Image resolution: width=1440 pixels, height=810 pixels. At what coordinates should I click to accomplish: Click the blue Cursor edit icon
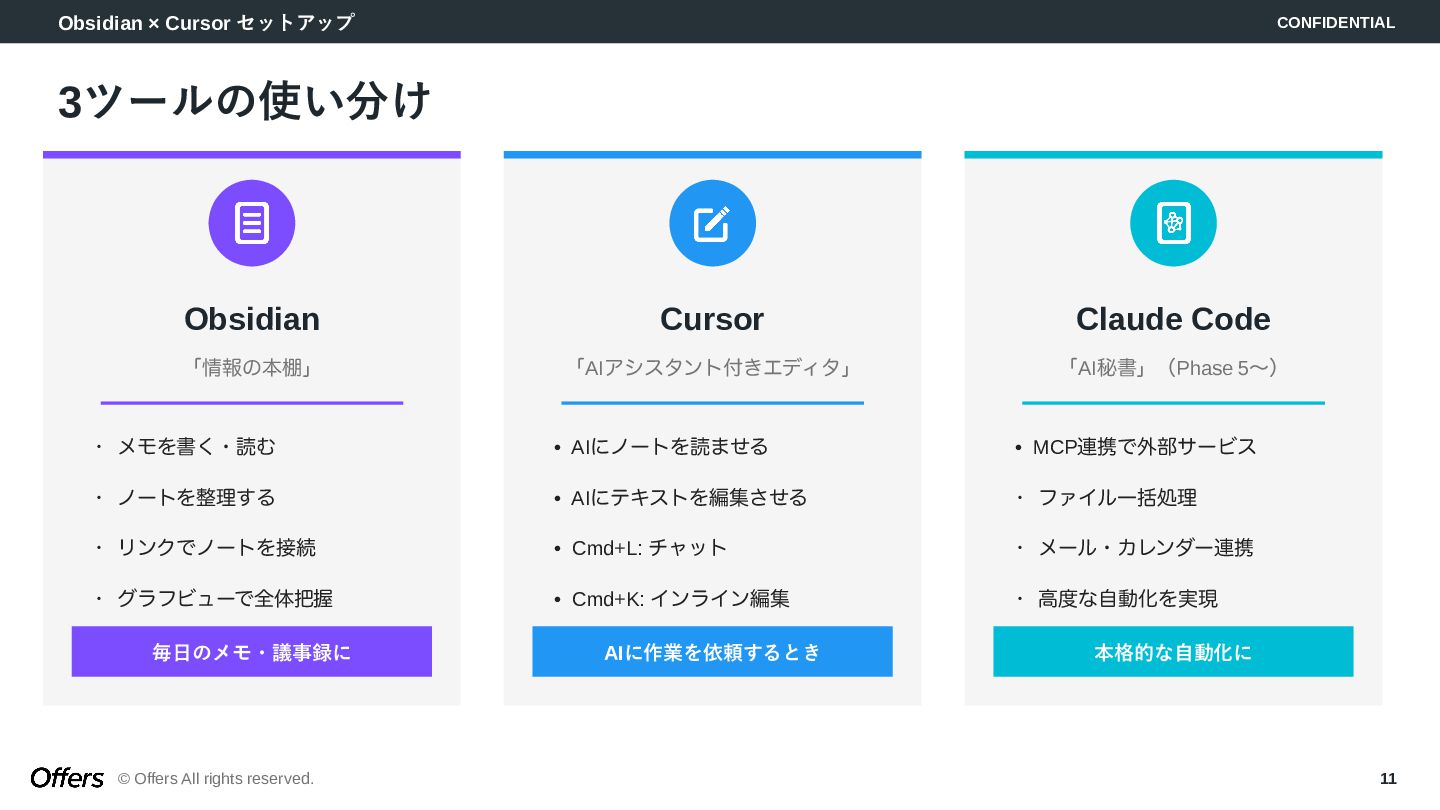[x=712, y=223]
